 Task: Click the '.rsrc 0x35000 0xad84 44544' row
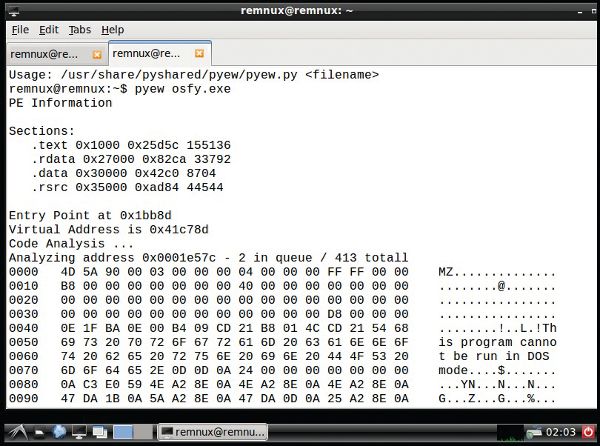(x=127, y=187)
